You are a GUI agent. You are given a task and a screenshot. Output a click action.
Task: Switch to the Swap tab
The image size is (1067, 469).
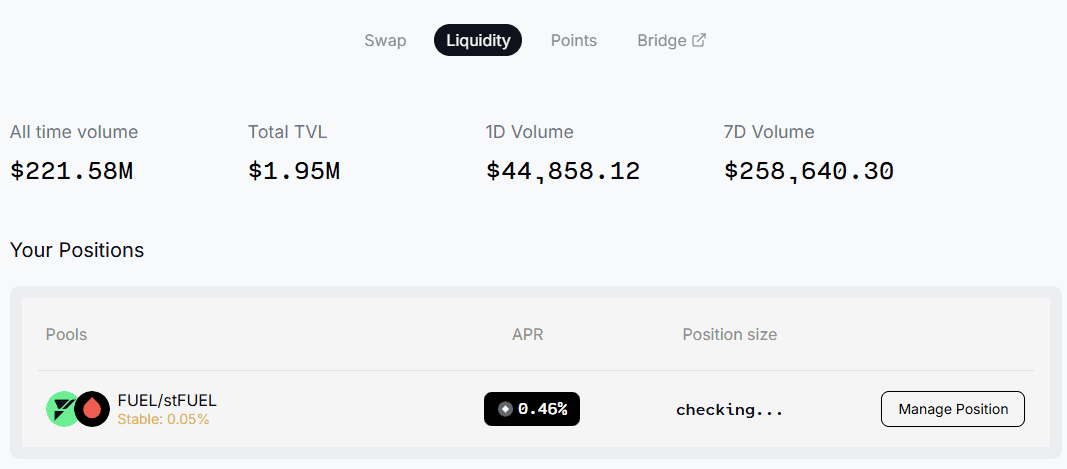coord(385,41)
